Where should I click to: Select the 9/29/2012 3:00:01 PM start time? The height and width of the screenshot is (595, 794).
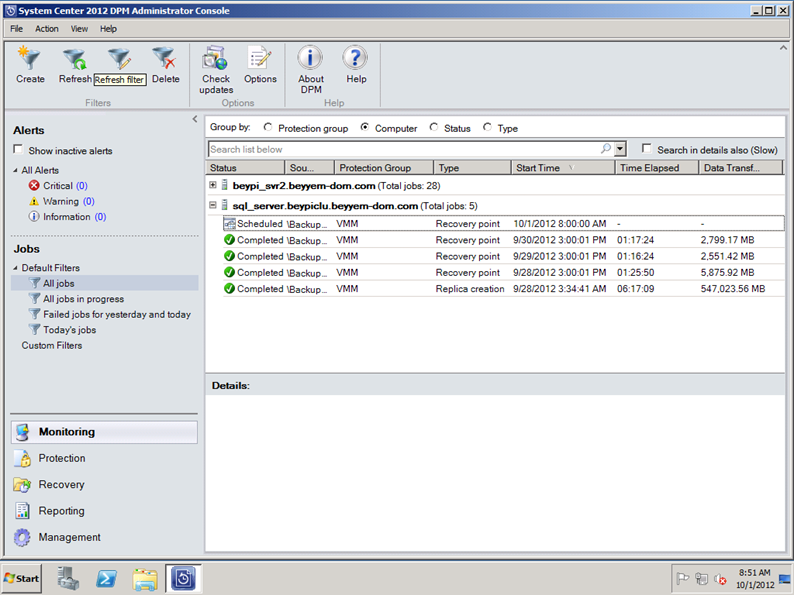[x=560, y=256]
